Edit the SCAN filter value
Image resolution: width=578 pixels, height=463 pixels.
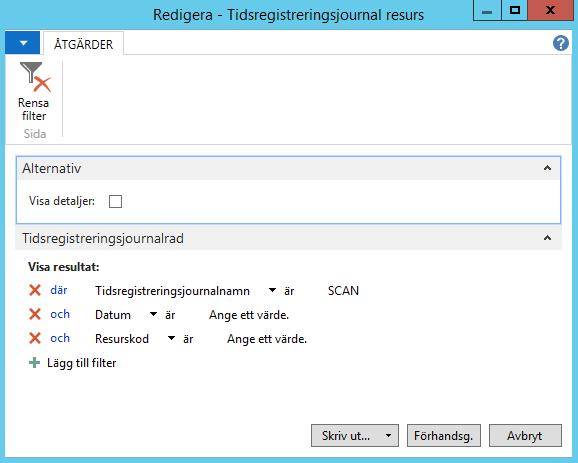tap(343, 291)
